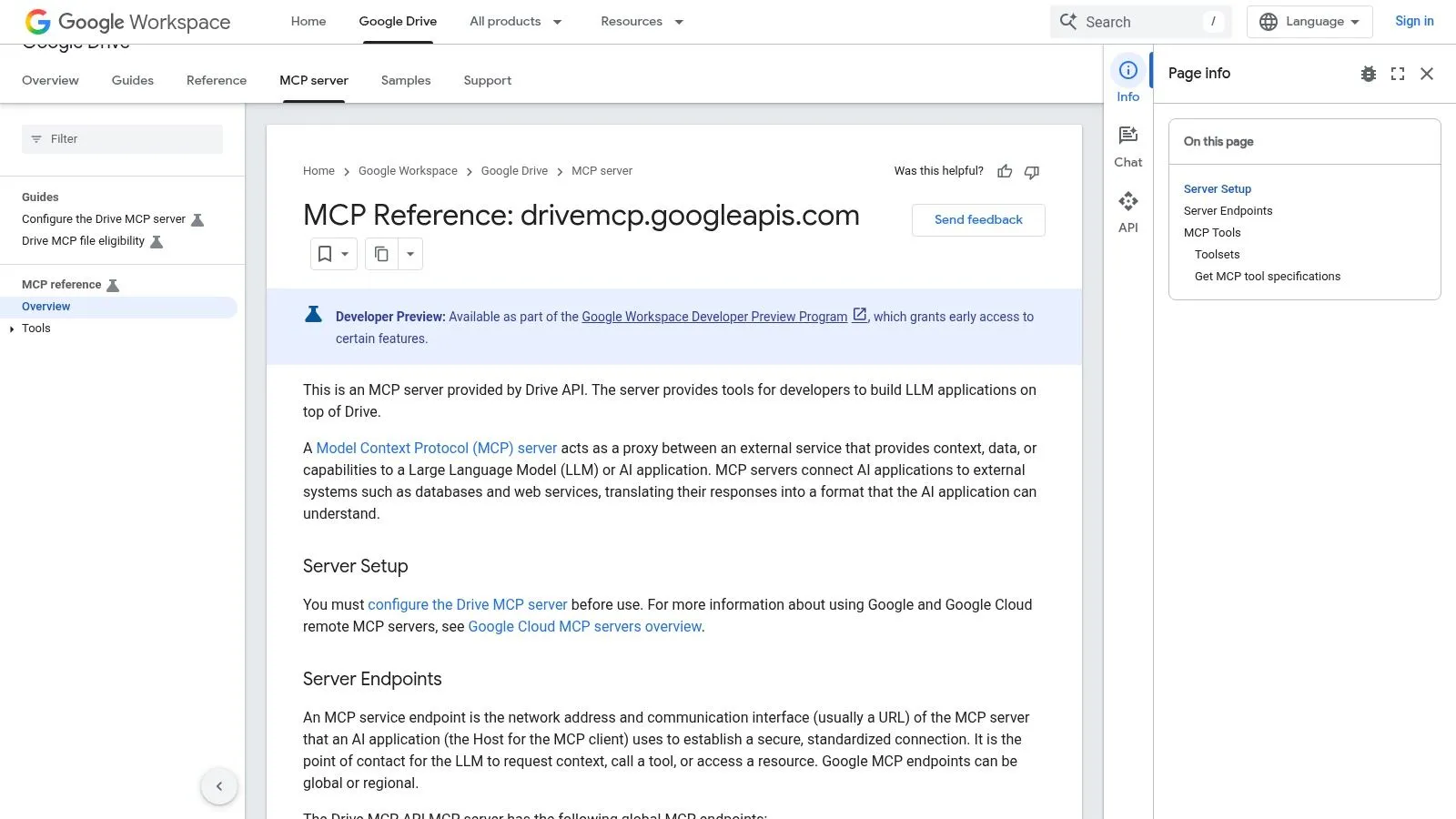The image size is (1456, 819).
Task: Click the Home breadcrumb
Action: pos(318,170)
